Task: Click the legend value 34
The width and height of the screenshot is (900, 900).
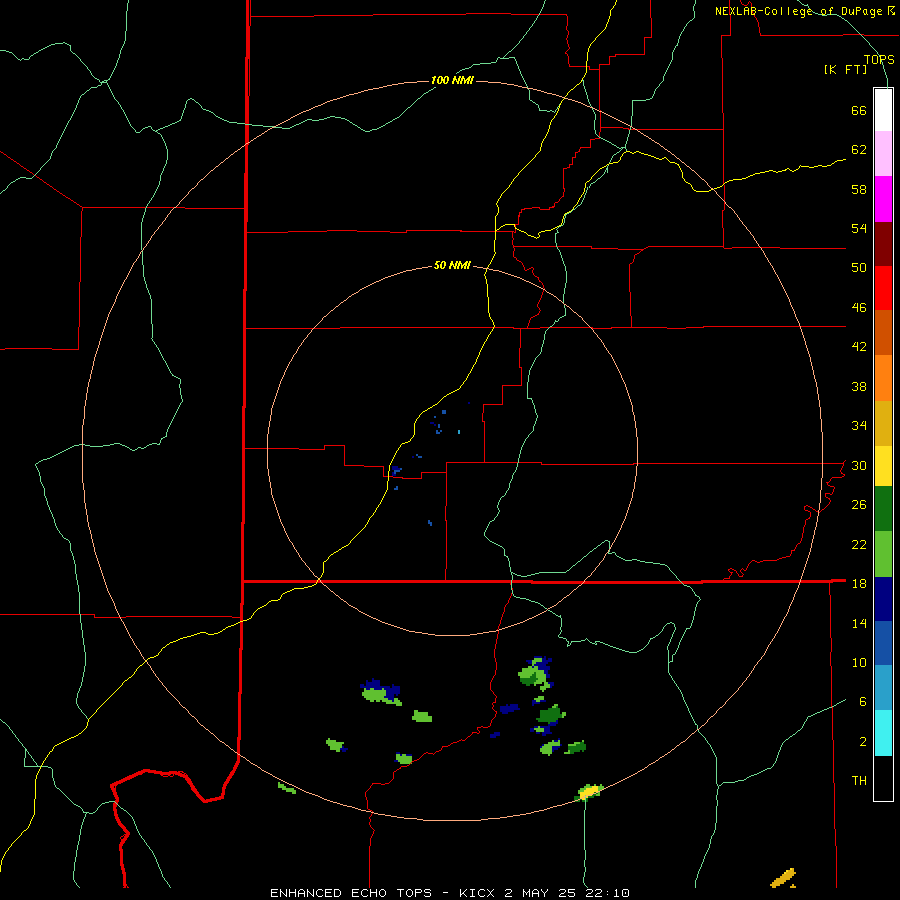Action: pyautogui.click(x=859, y=425)
